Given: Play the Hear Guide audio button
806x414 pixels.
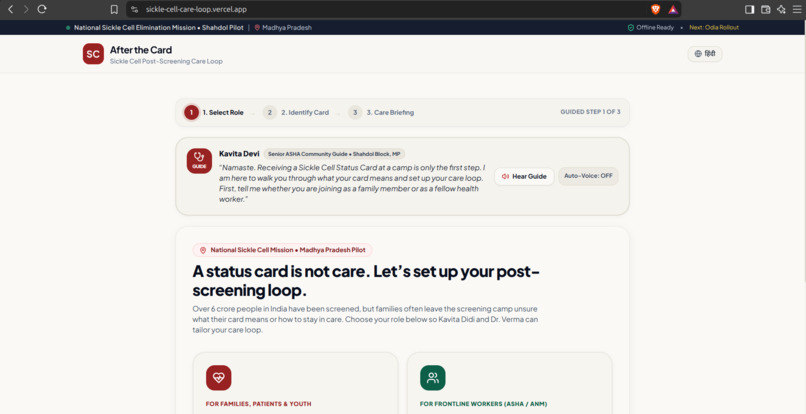Looking at the screenshot, I should [x=524, y=176].
